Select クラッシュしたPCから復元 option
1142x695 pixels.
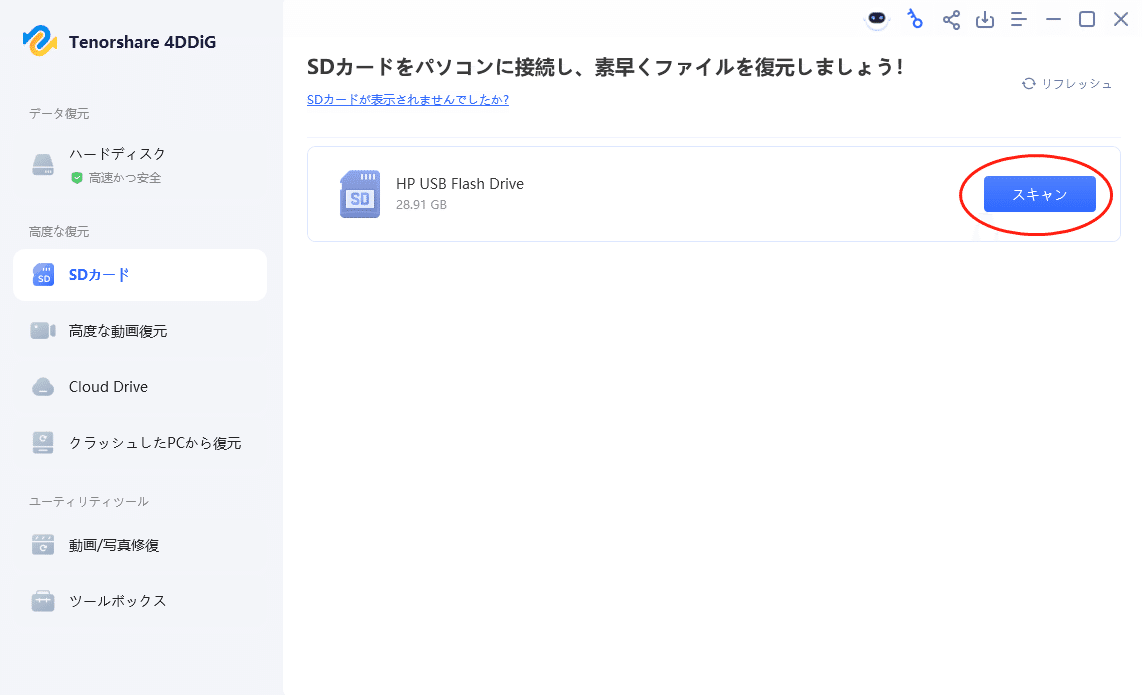coord(140,442)
